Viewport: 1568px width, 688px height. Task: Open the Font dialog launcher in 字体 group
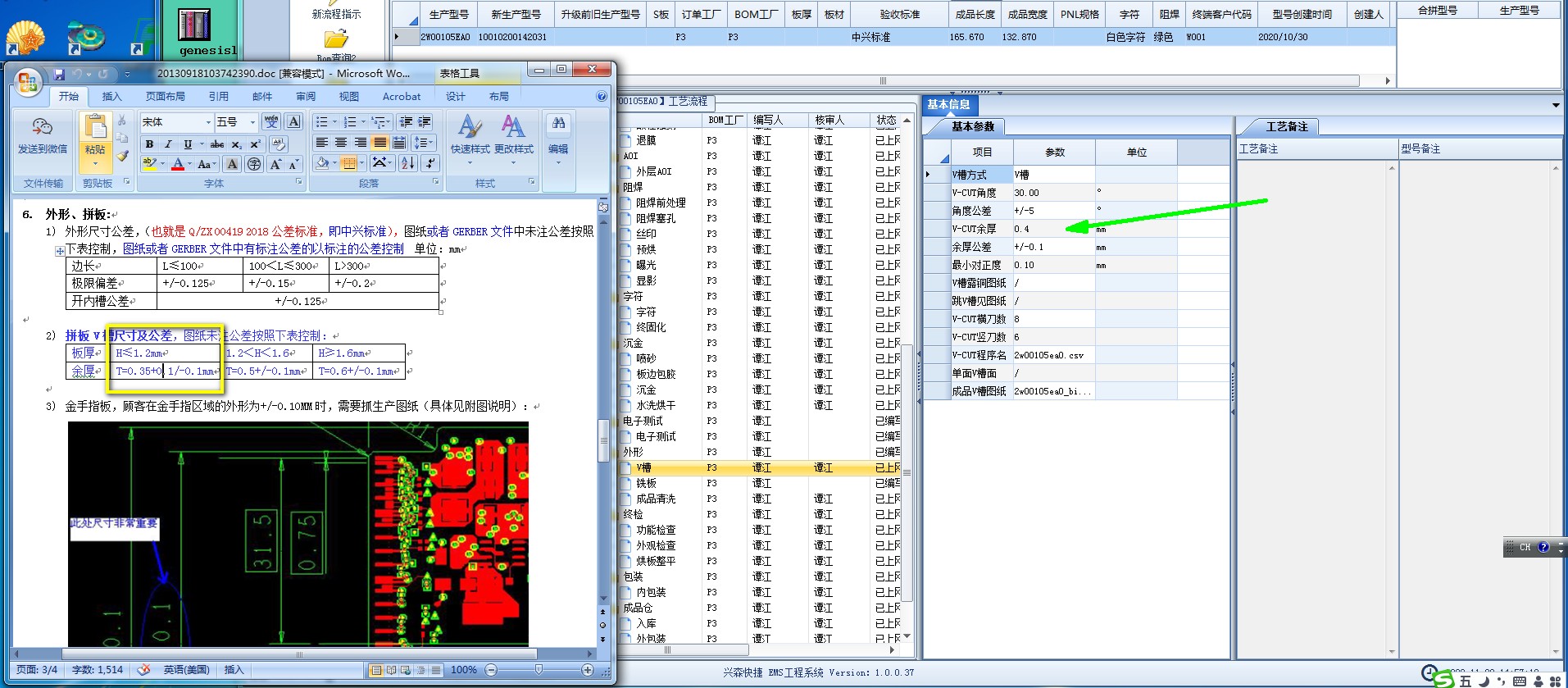pos(298,182)
